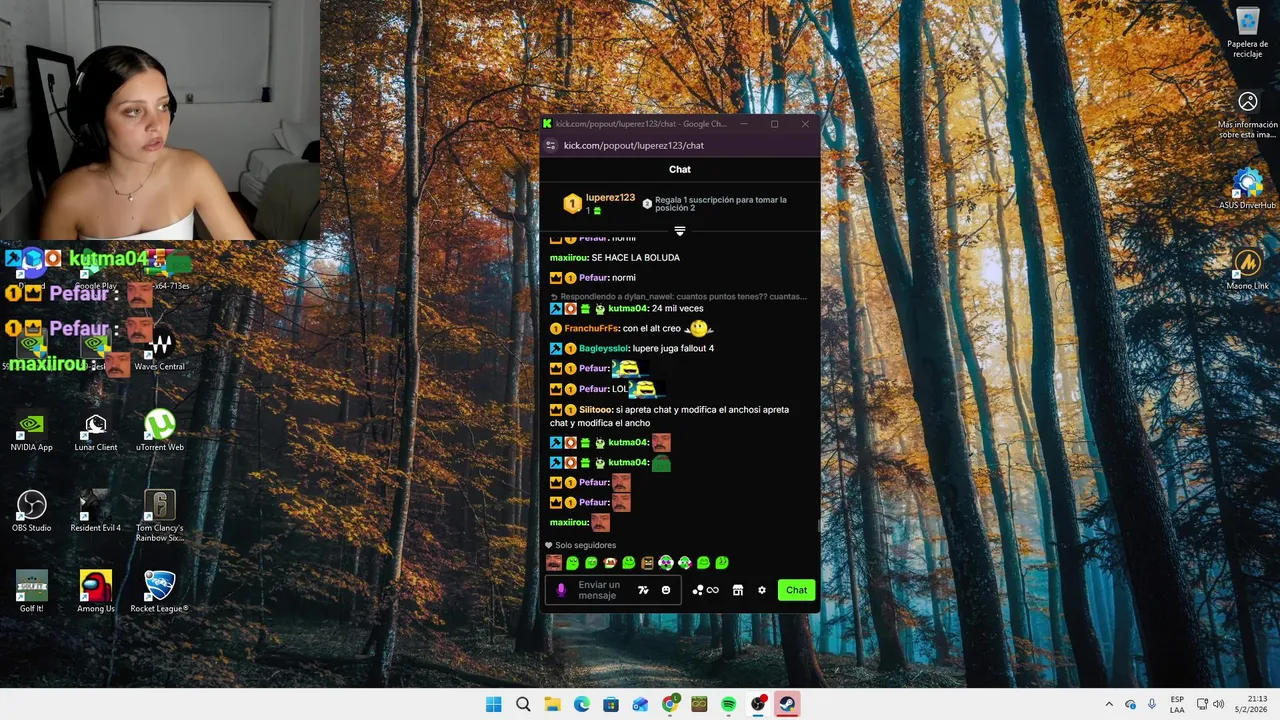The image size is (1280, 720).
Task: Click the Chat header title
Action: (x=680, y=169)
